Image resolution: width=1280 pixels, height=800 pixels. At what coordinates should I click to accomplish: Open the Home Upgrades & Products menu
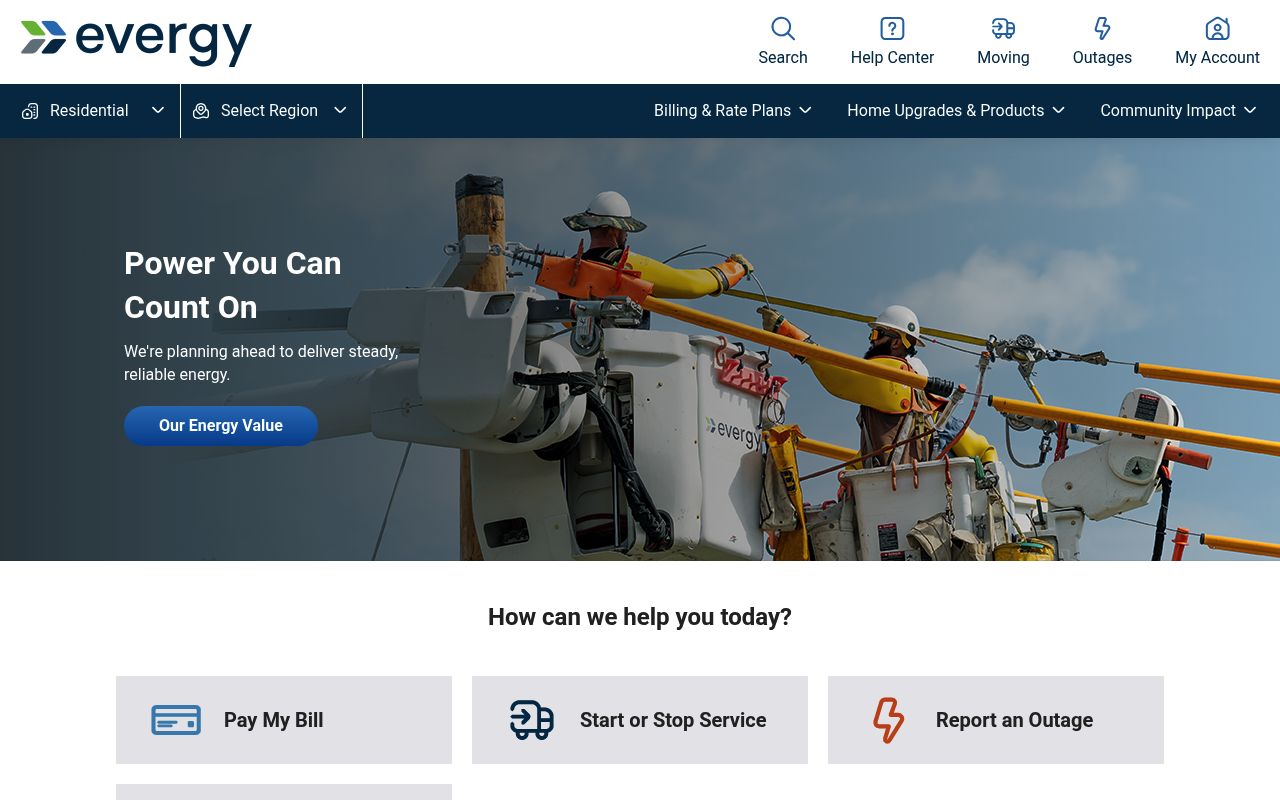[956, 111]
